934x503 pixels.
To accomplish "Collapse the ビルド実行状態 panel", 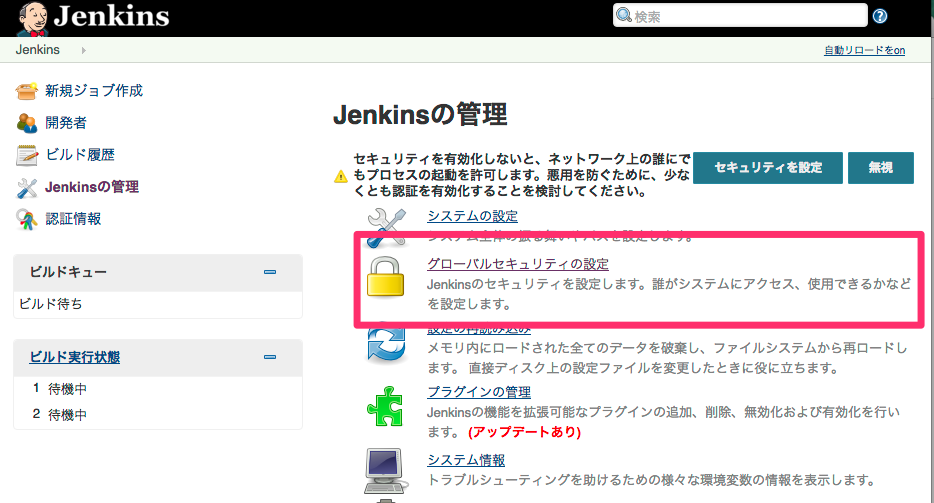I will pos(270,357).
